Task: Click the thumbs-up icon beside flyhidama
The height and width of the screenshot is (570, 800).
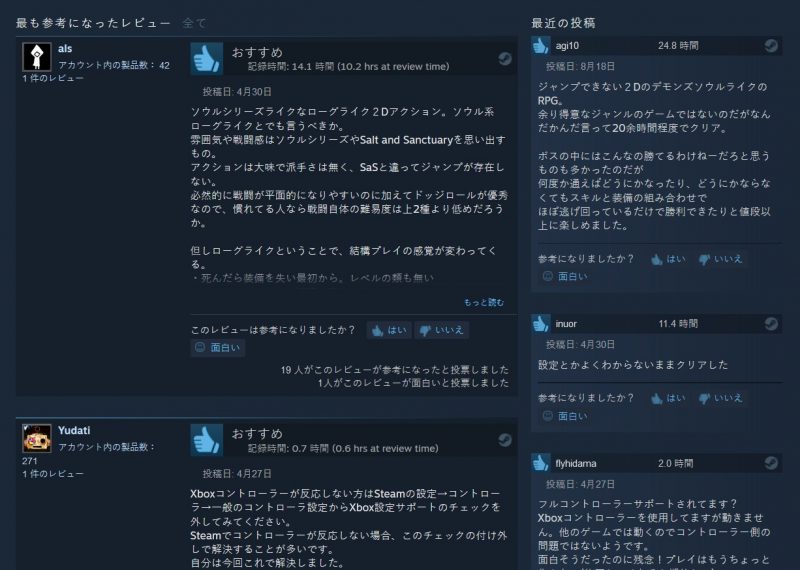Action: (541, 463)
